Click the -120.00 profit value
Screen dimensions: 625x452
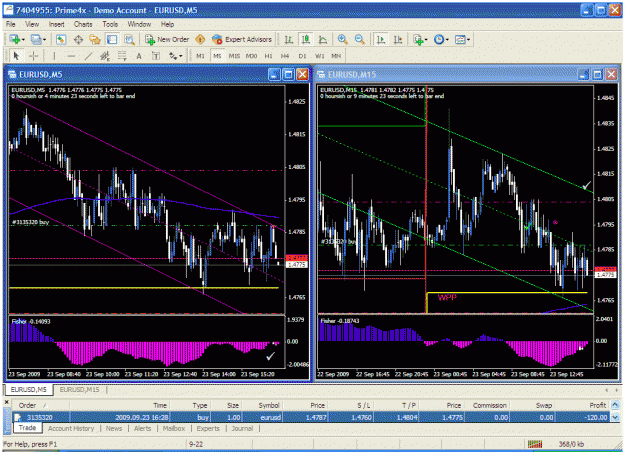[x=596, y=417]
